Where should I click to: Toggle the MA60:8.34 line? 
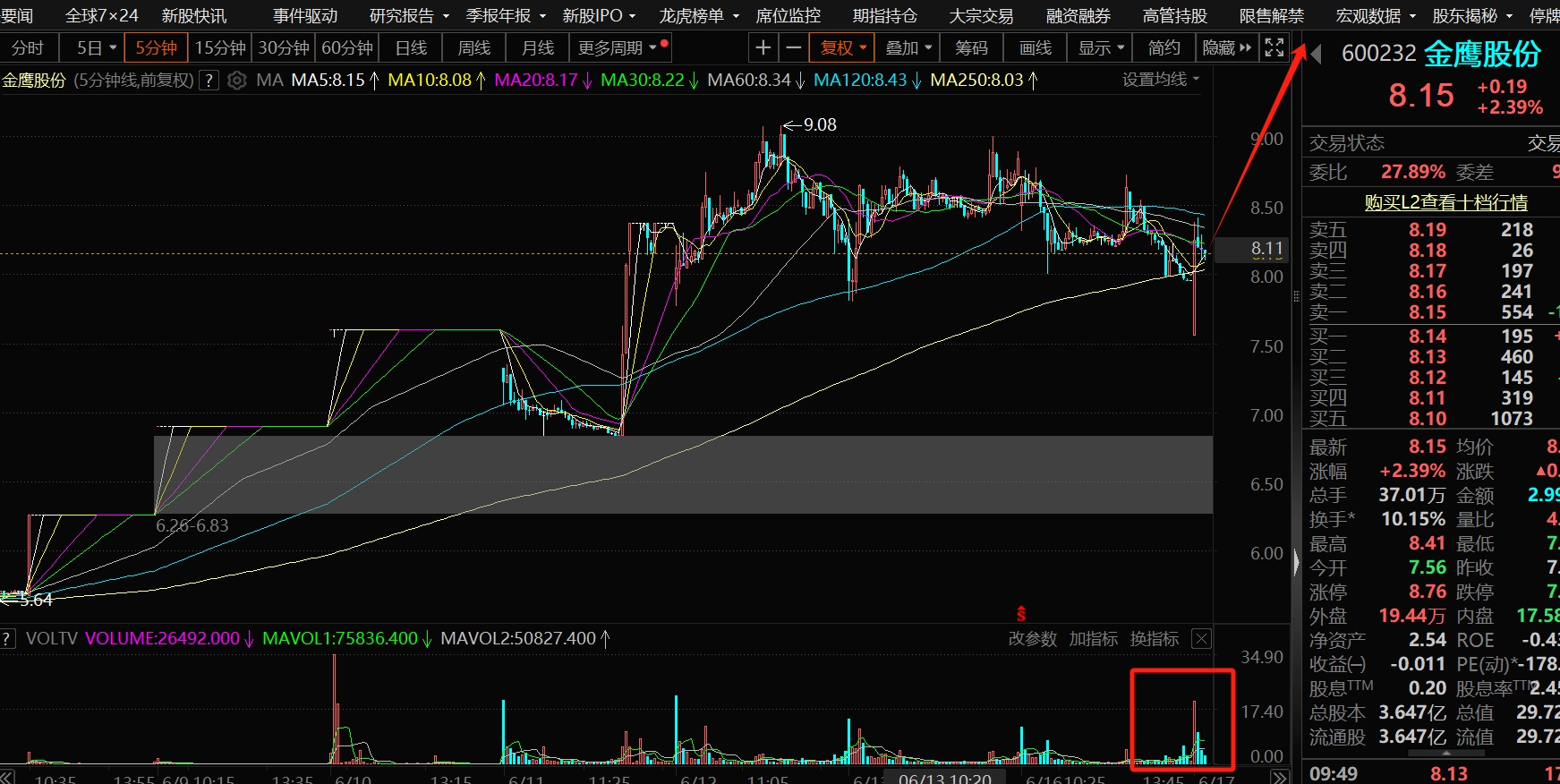click(755, 81)
